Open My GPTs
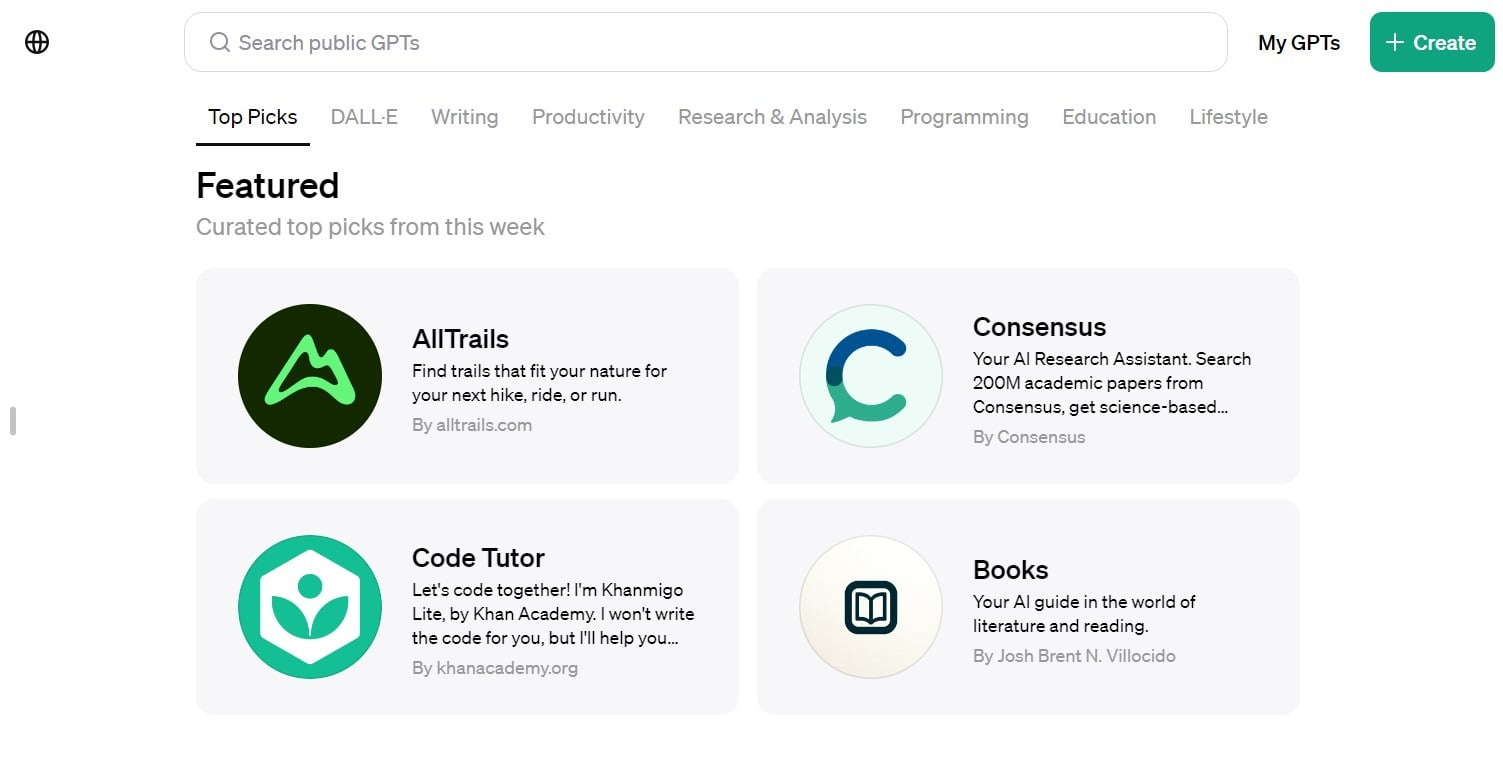Image resolution: width=1503 pixels, height=775 pixels. click(x=1299, y=43)
